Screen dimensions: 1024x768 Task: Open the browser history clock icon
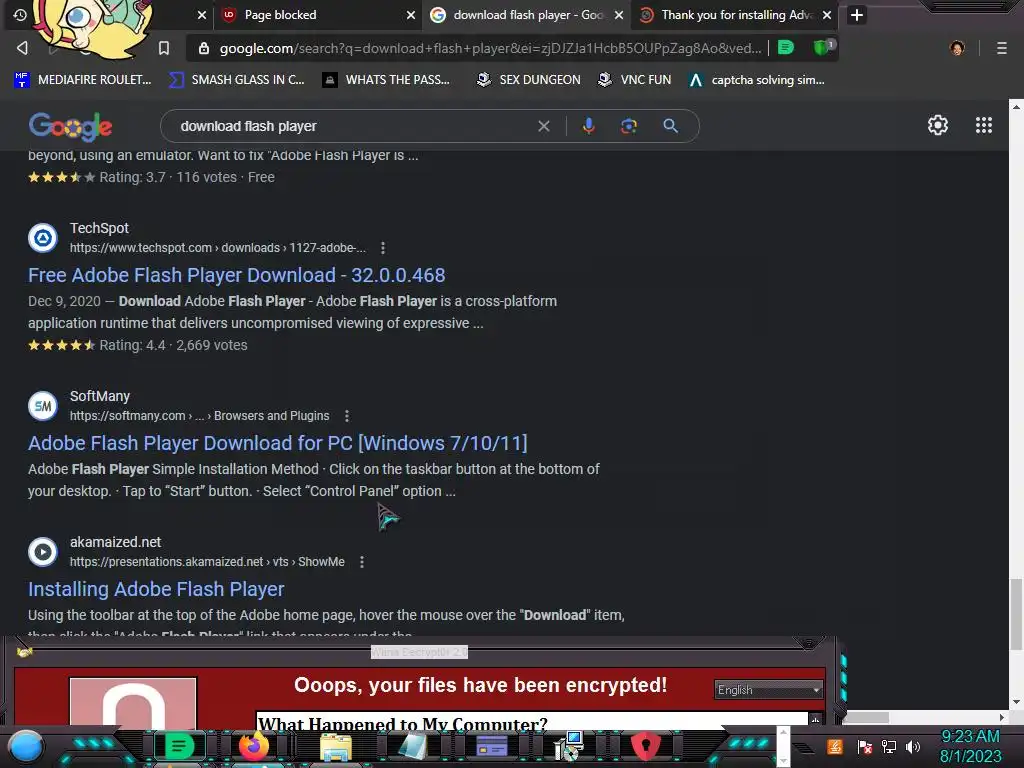(20, 14)
